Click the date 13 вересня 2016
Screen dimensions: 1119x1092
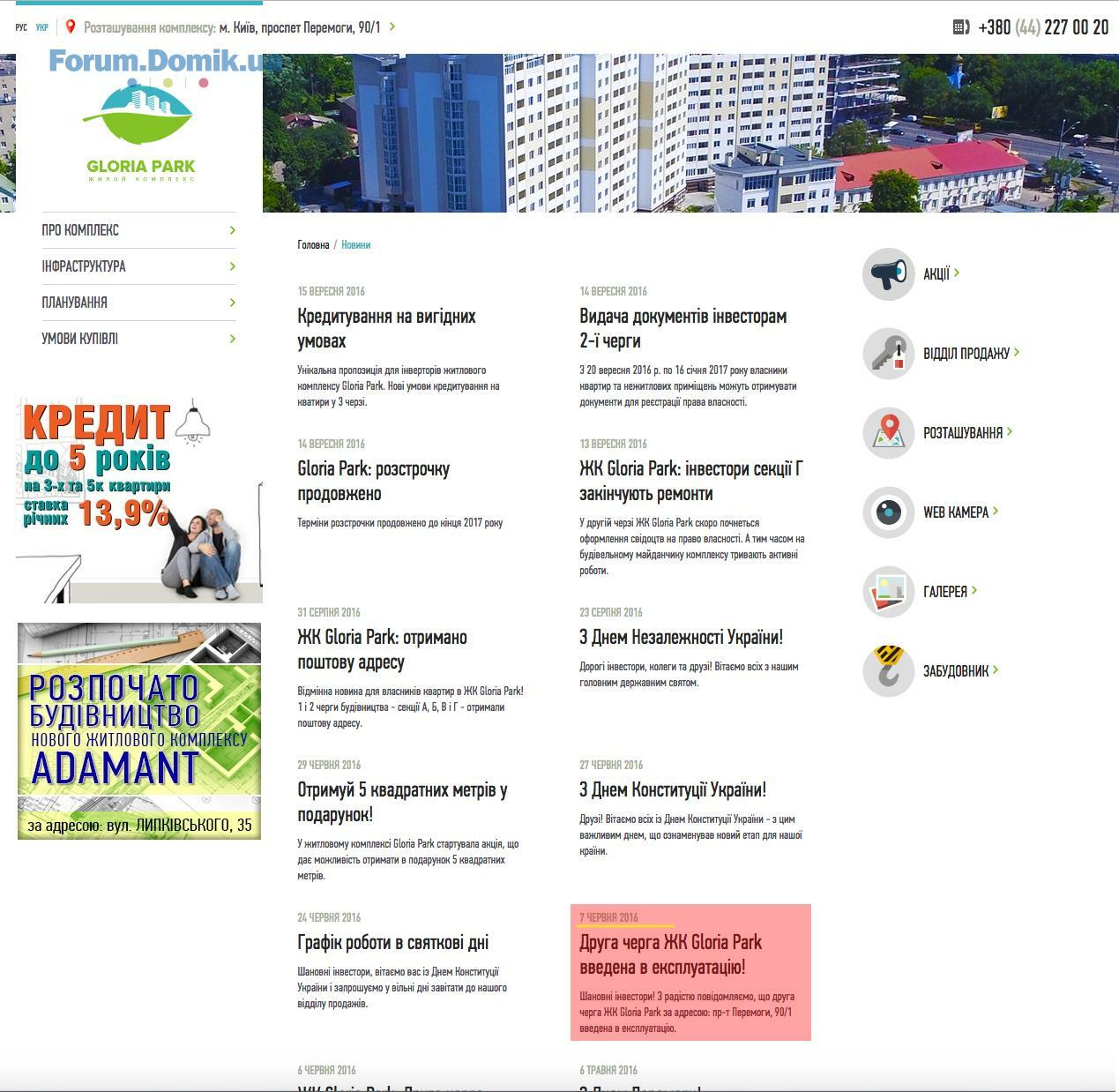(614, 444)
